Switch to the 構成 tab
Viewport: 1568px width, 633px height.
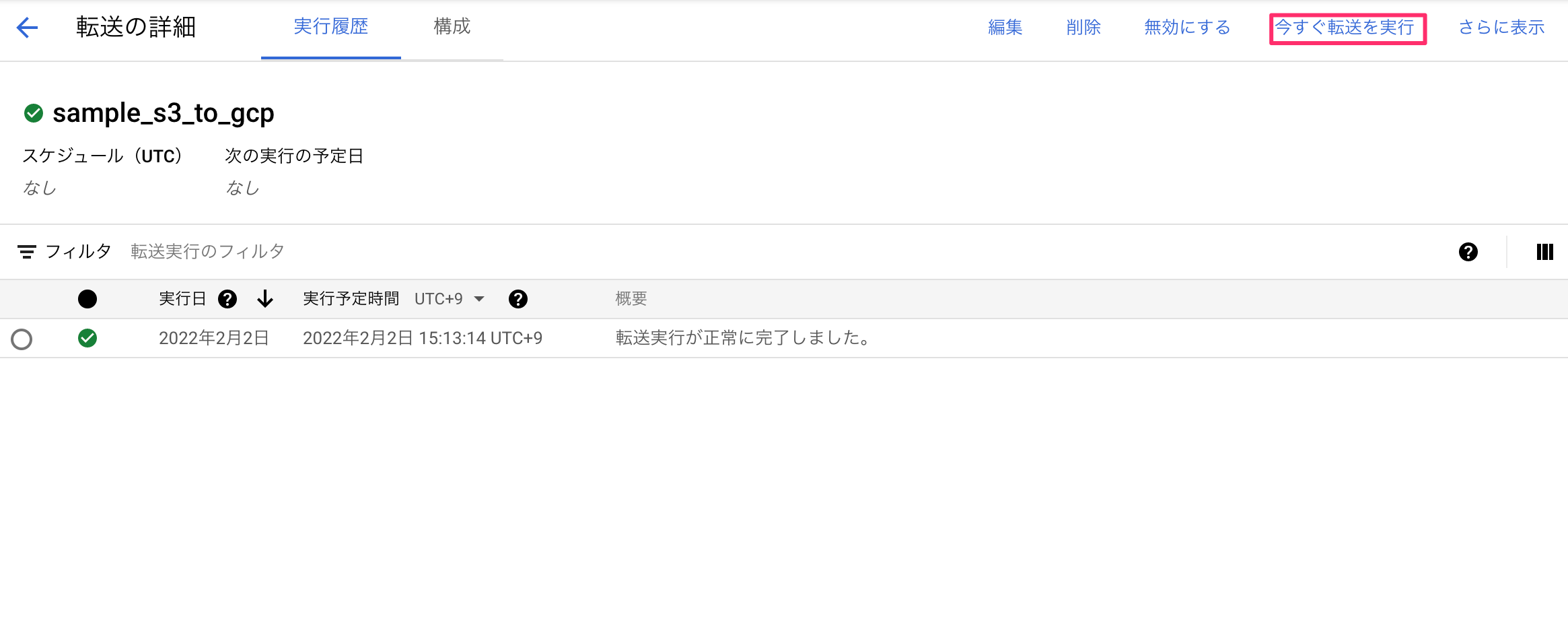[452, 27]
